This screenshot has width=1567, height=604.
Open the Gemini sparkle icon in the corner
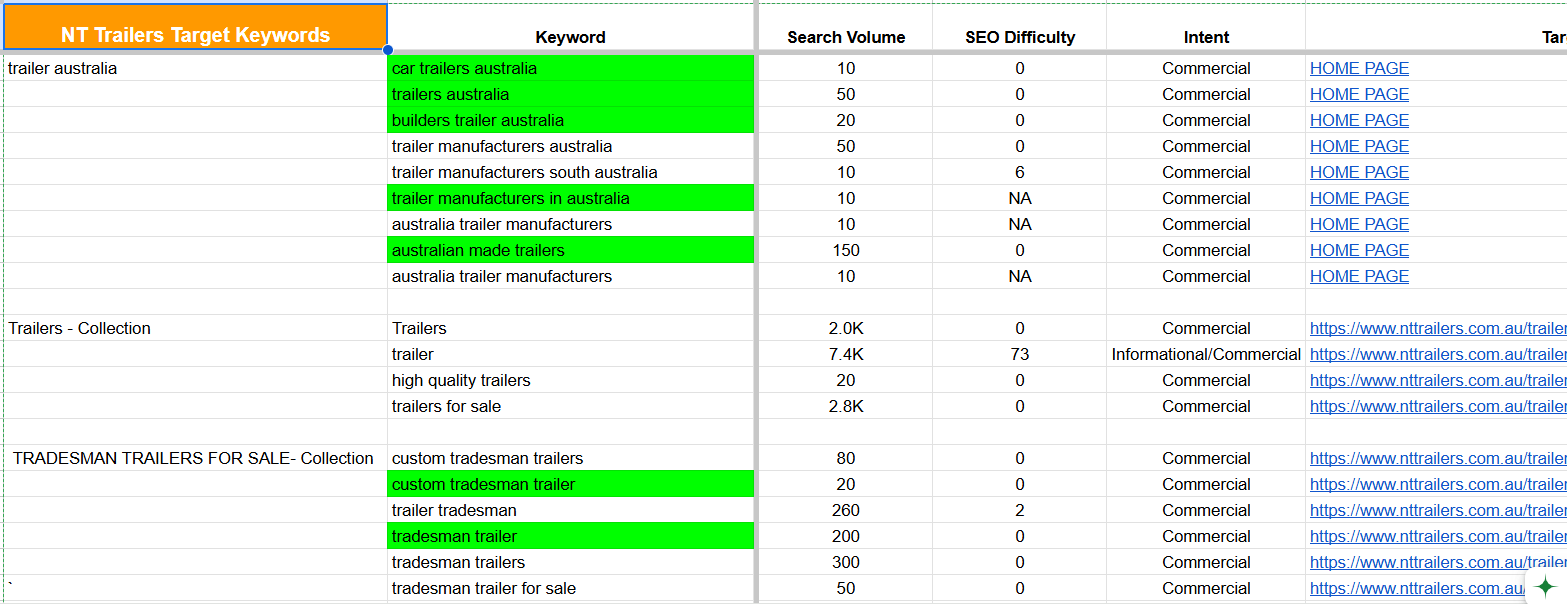1545,587
